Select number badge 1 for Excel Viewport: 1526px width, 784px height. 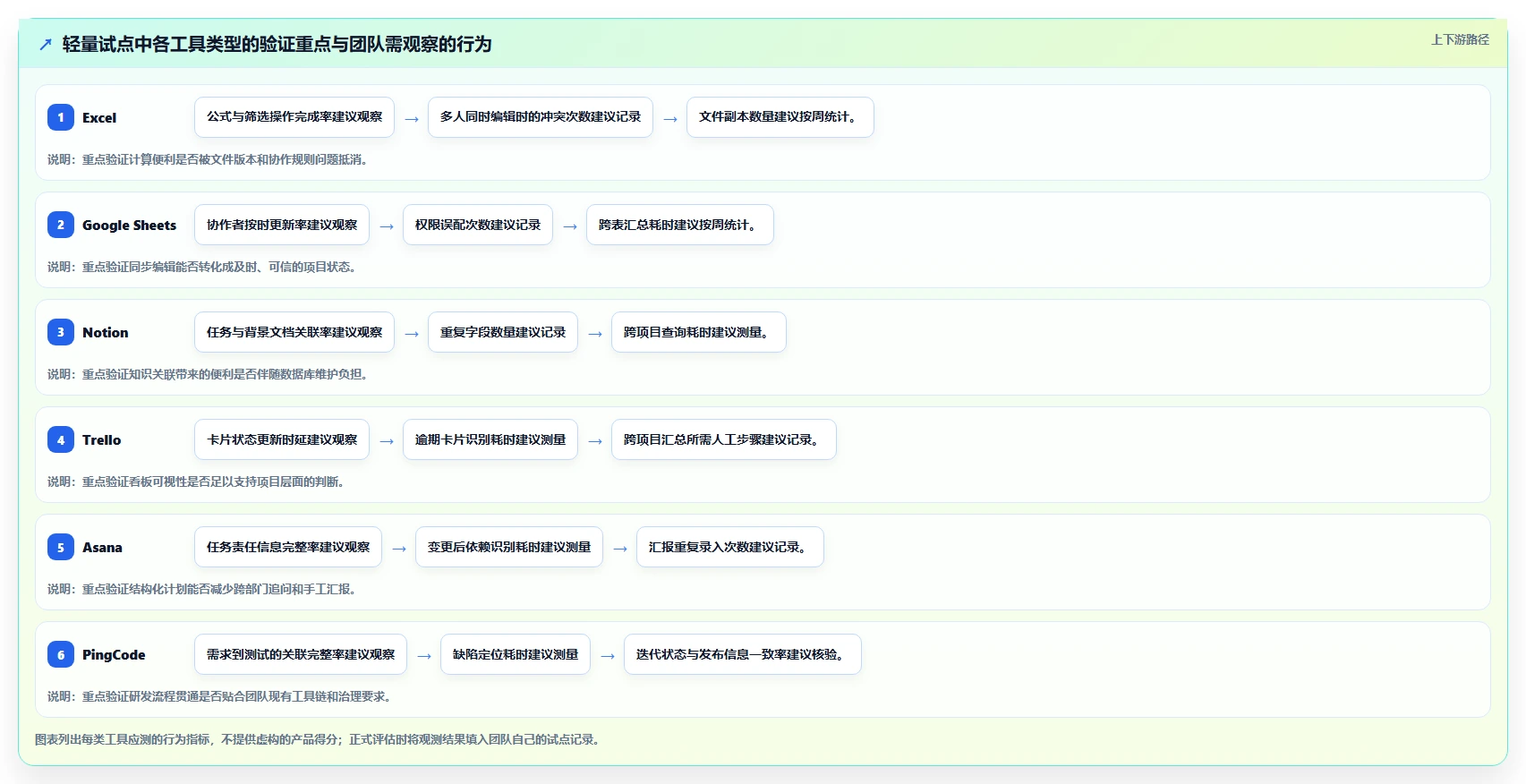(61, 117)
